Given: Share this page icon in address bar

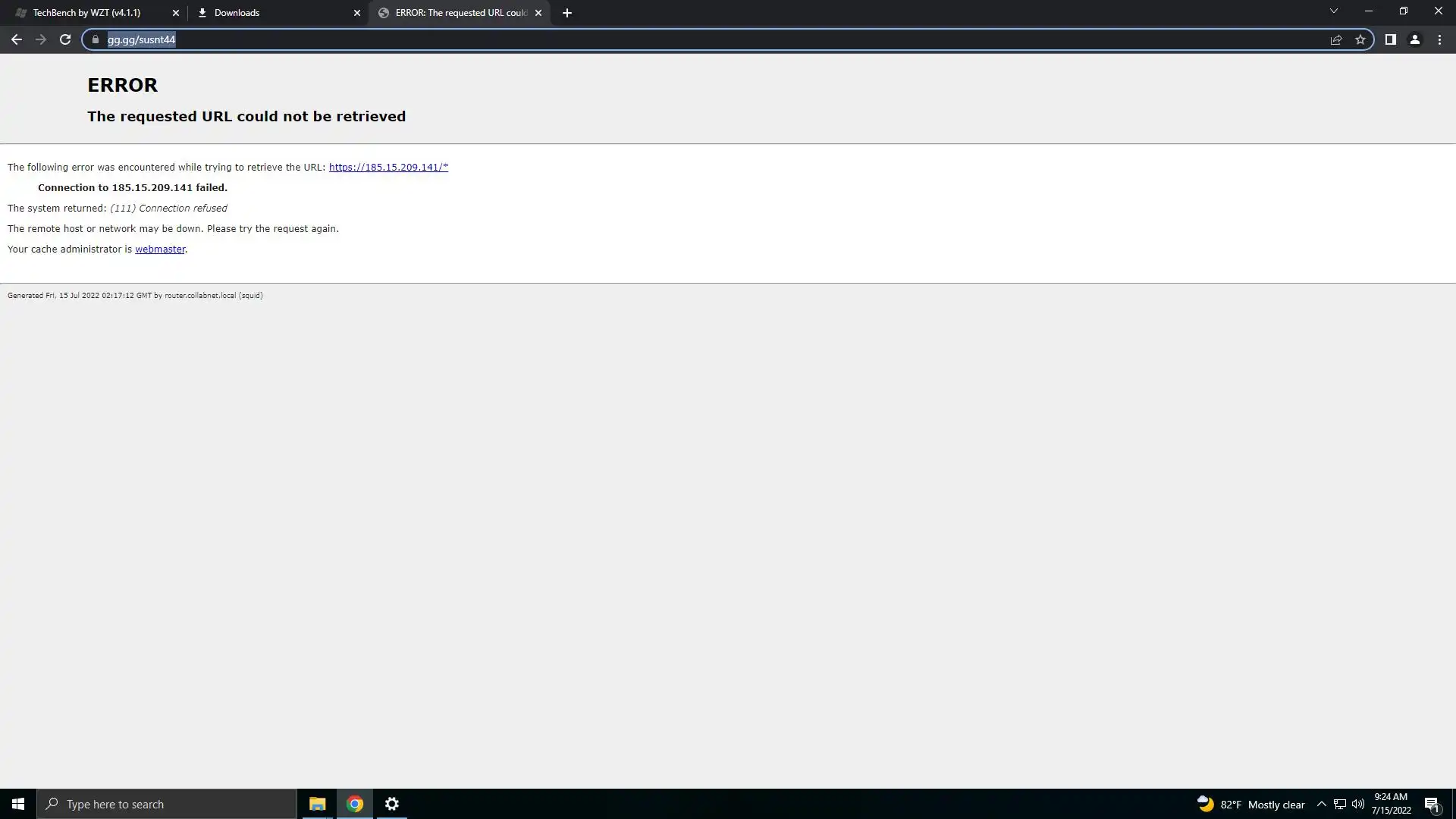Looking at the screenshot, I should pos(1336,39).
